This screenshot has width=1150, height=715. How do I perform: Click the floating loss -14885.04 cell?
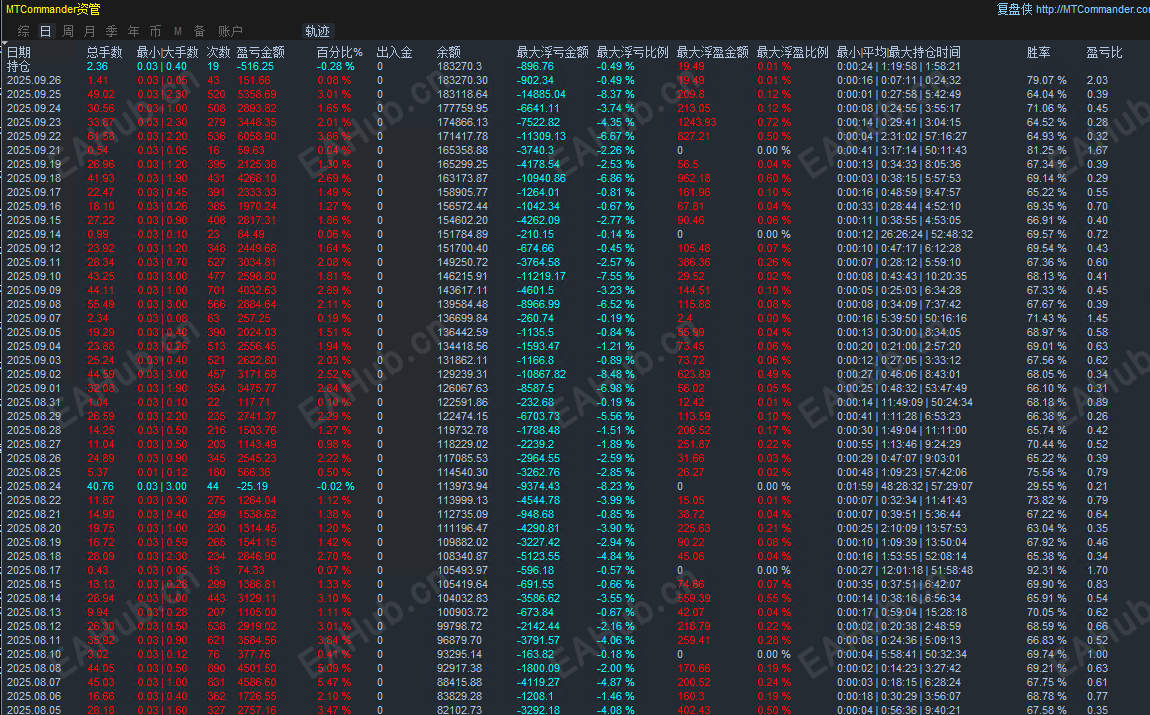click(x=541, y=94)
